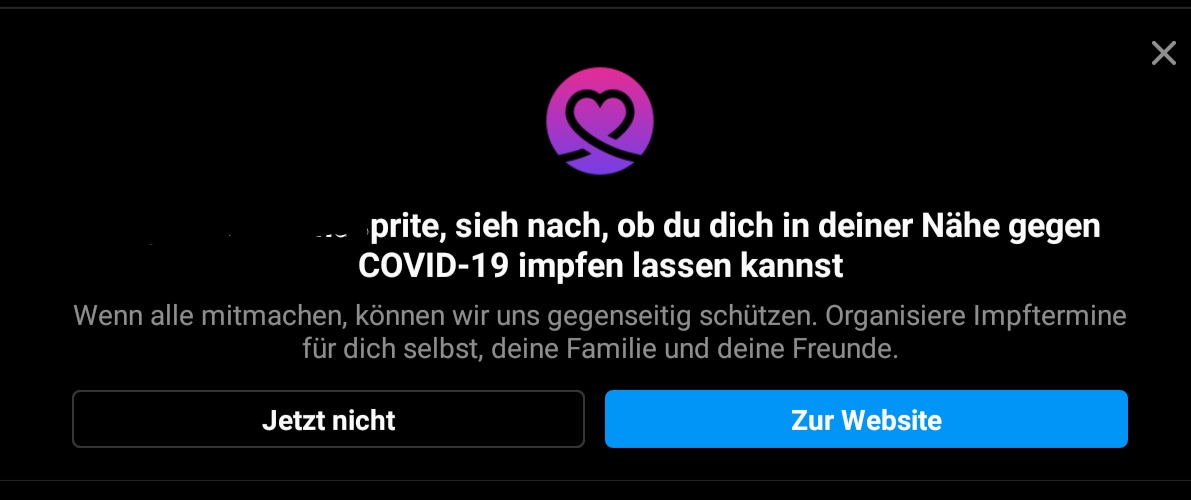Screen dimensions: 1191x500
Task: Click the pink-purple heart ribbon icon
Action: 599,121
